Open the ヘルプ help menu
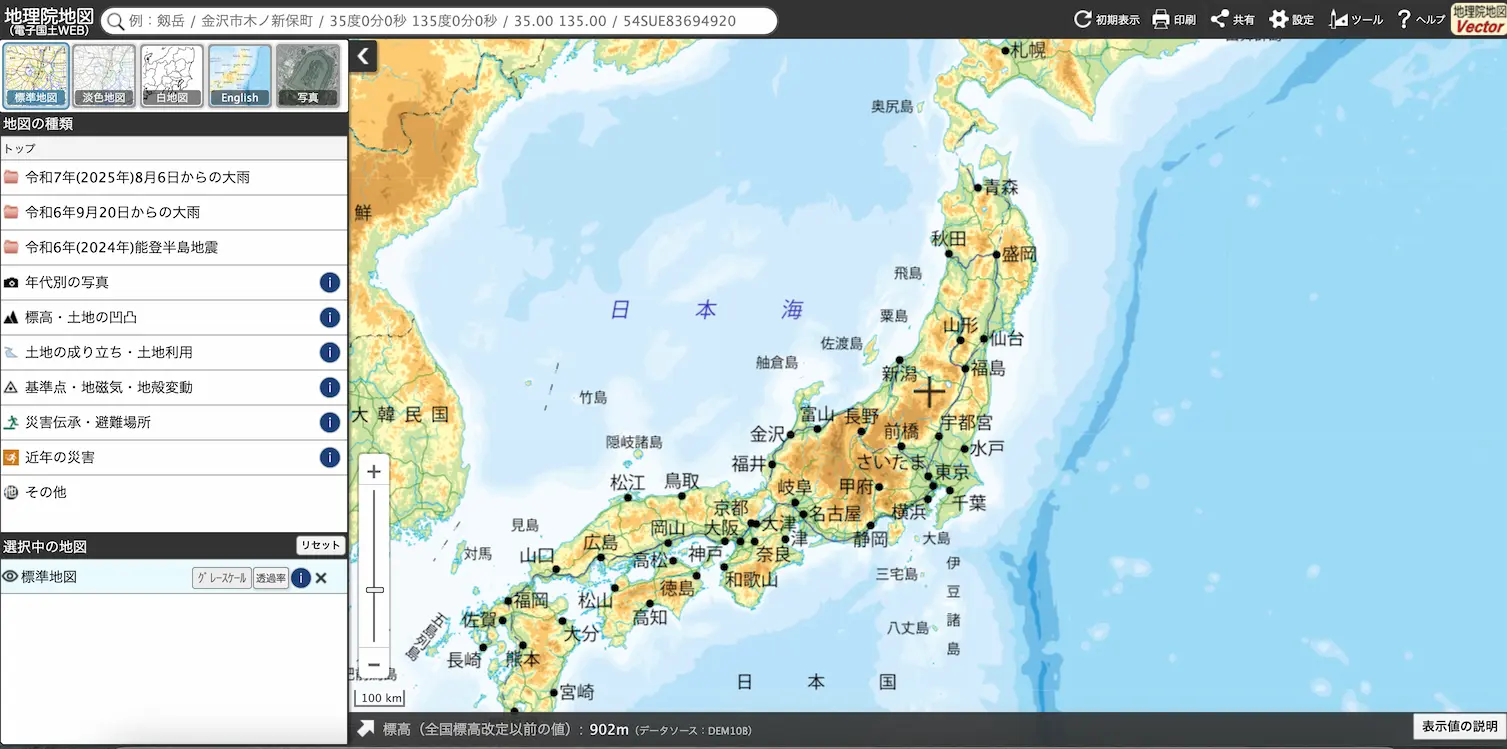This screenshot has width=1507, height=749. (1420, 19)
